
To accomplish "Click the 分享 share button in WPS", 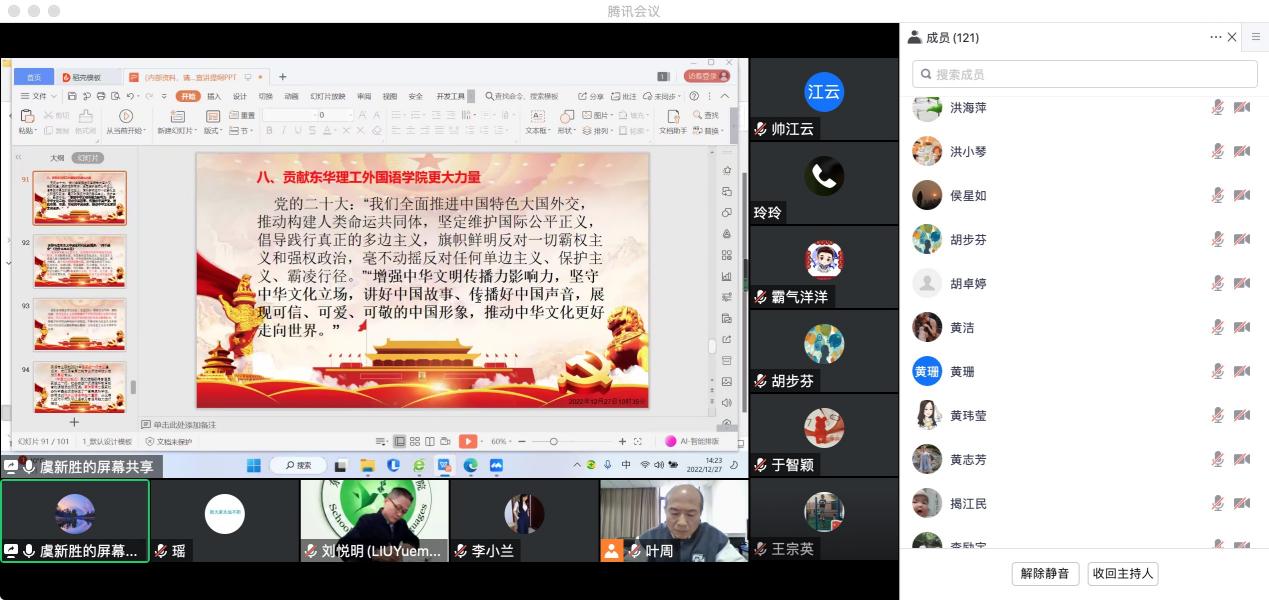I will pos(590,96).
